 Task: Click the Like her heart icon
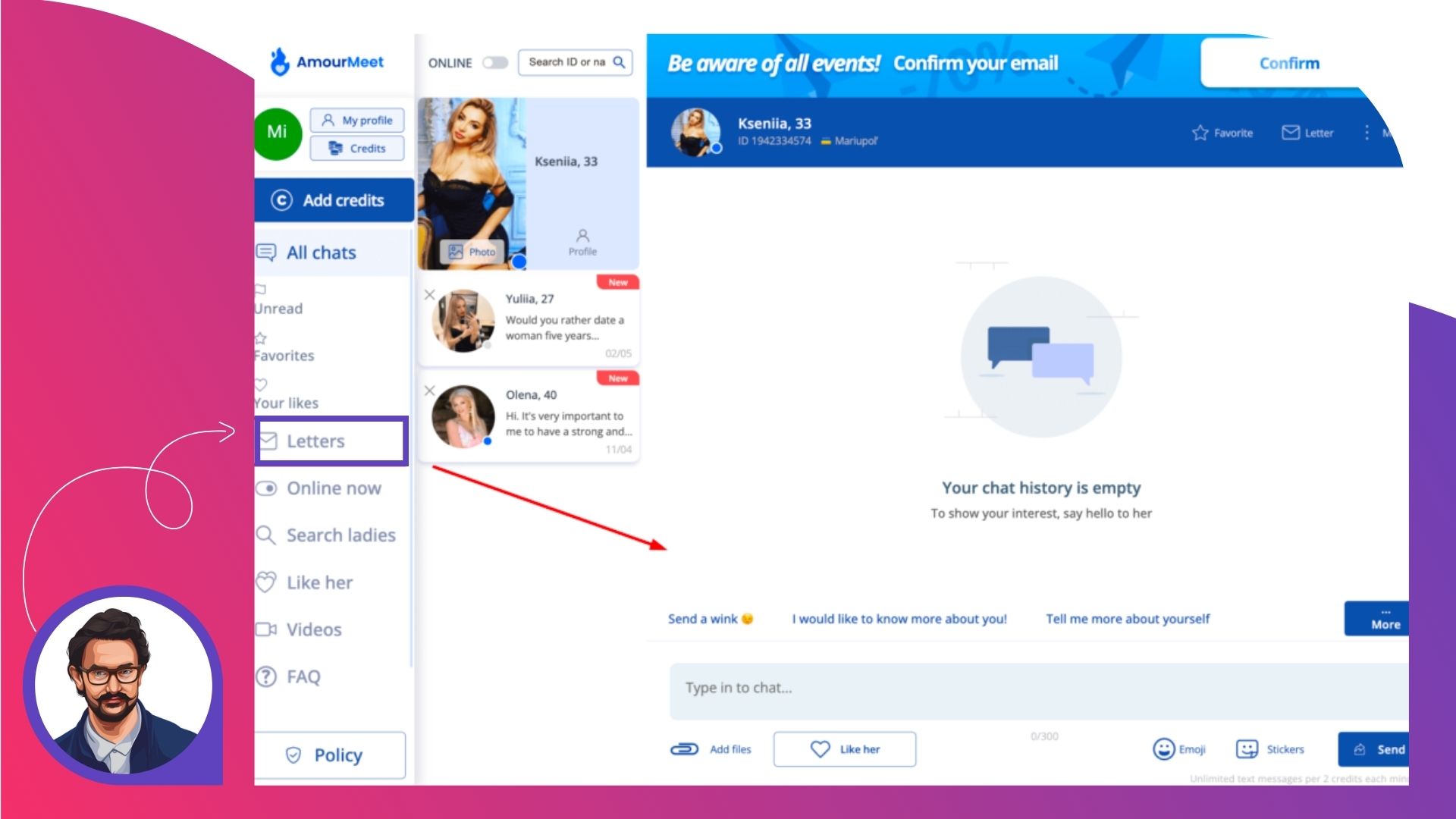[x=818, y=749]
